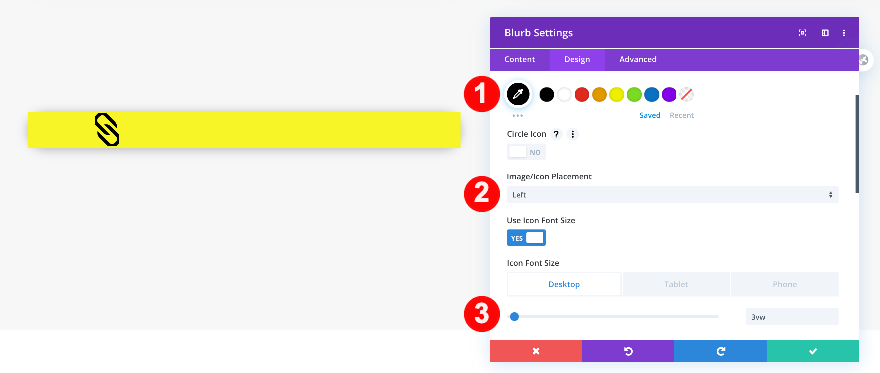Click the eyedropper color picker icon
Screen dimensions: 880x373
tap(518, 94)
